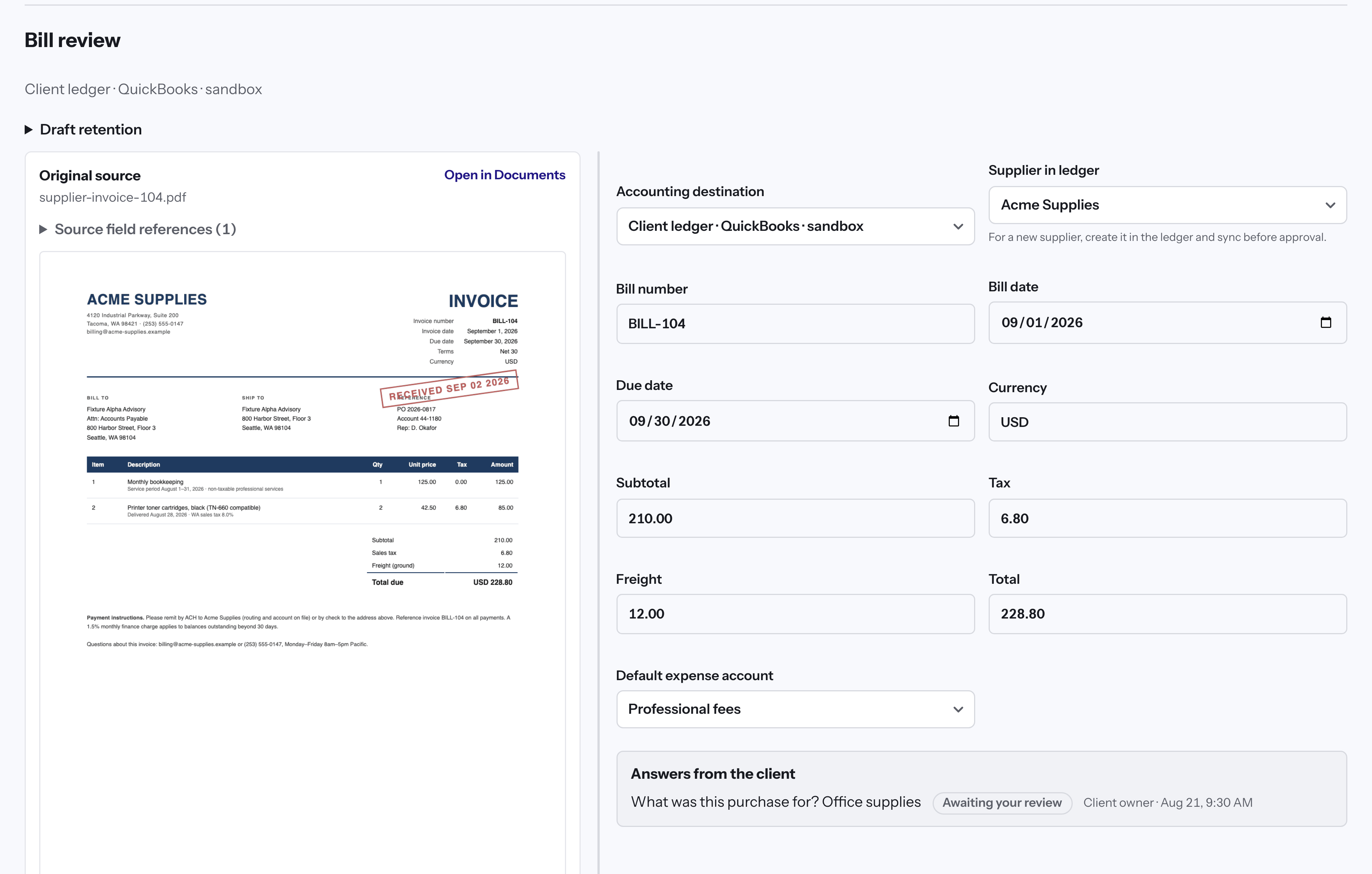Click the Freight field showing 12.00
This screenshot has height=874, width=1372.
(x=795, y=614)
